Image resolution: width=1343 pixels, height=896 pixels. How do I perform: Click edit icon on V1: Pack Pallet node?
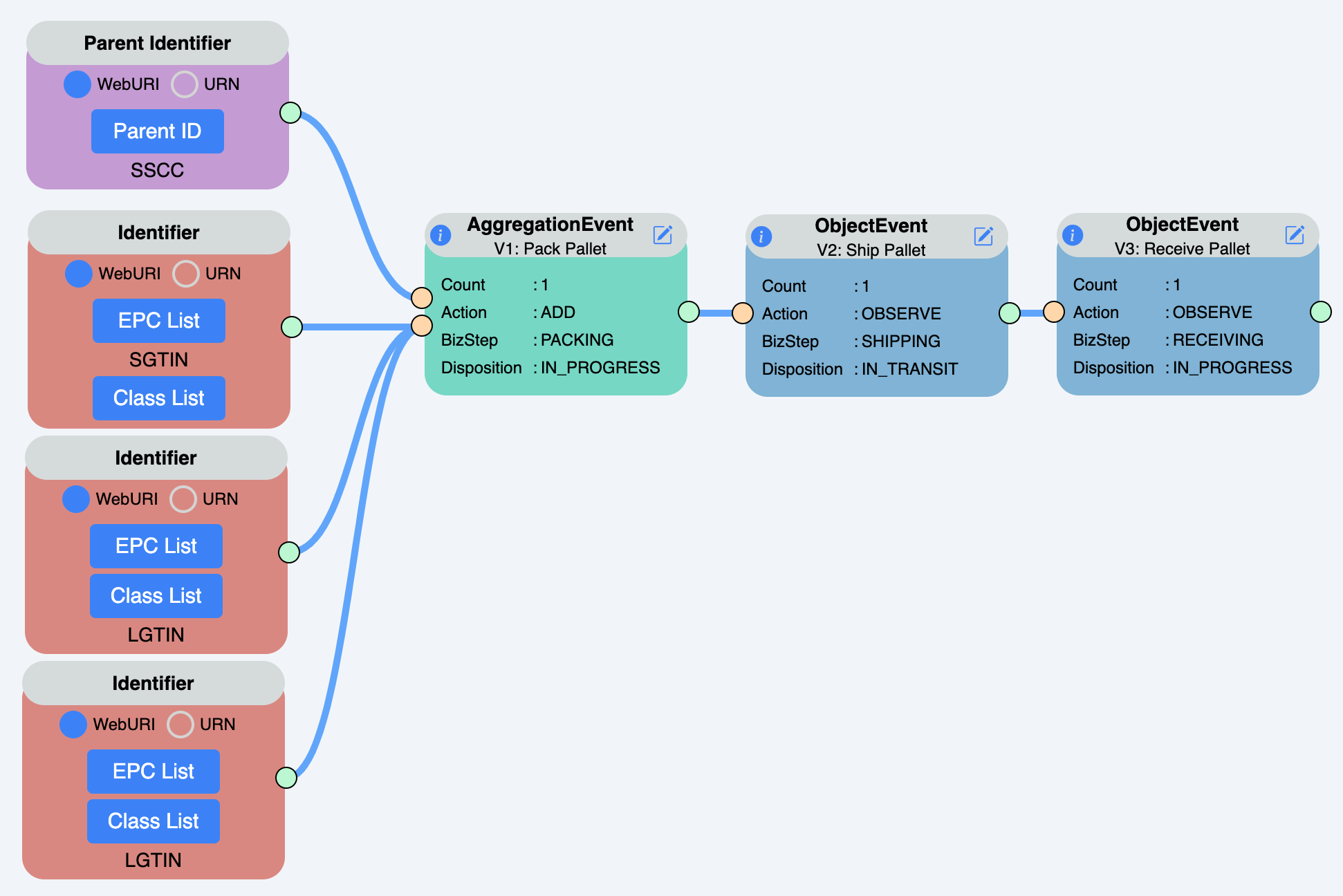[663, 235]
